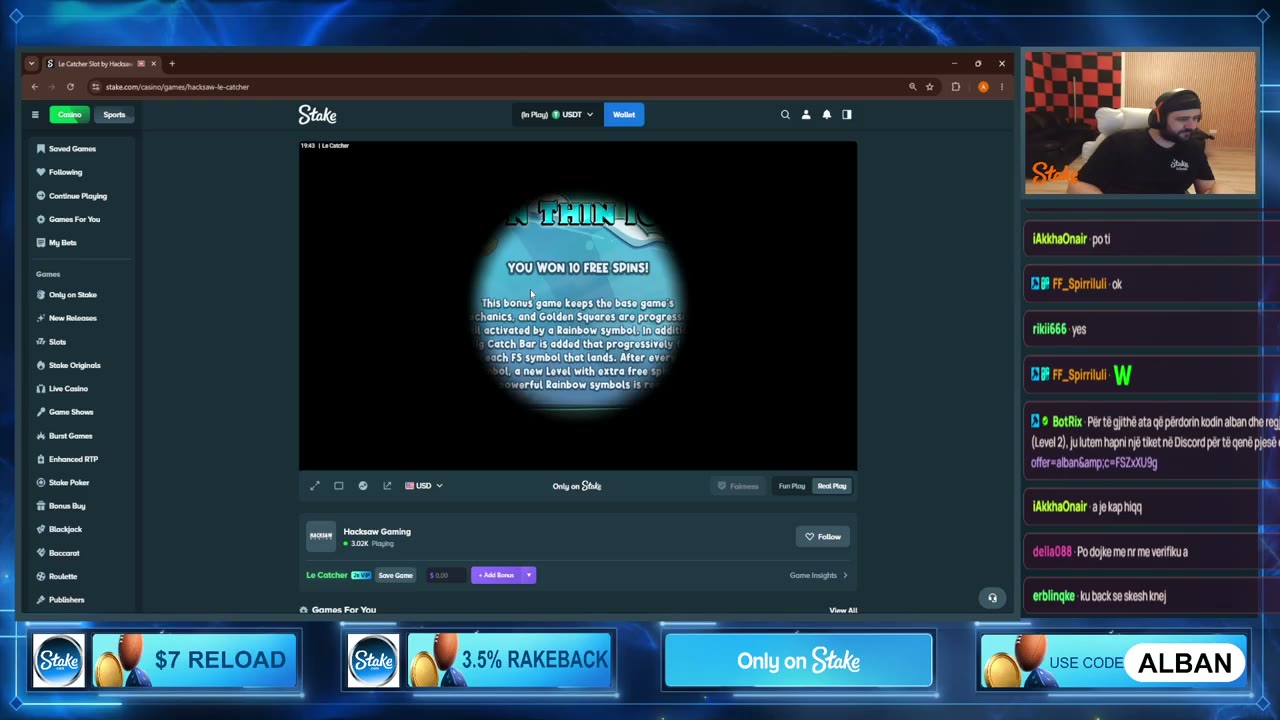
Task: Open the Stake site search
Action: coord(785,115)
